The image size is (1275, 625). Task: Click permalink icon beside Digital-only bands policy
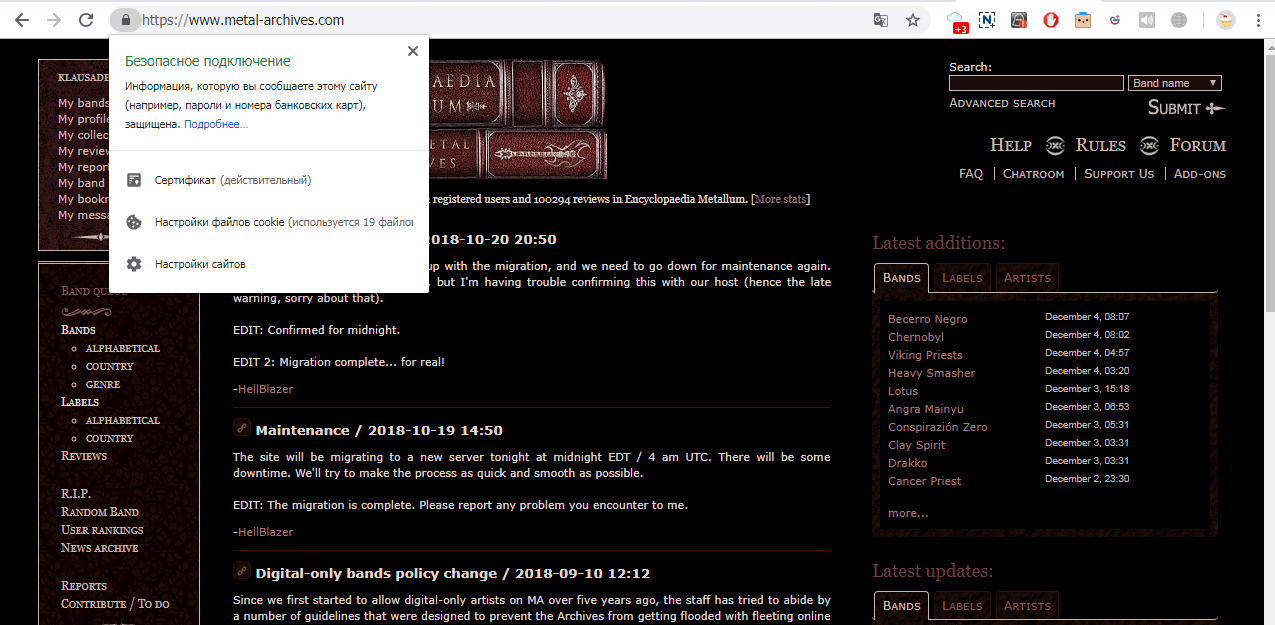(241, 571)
